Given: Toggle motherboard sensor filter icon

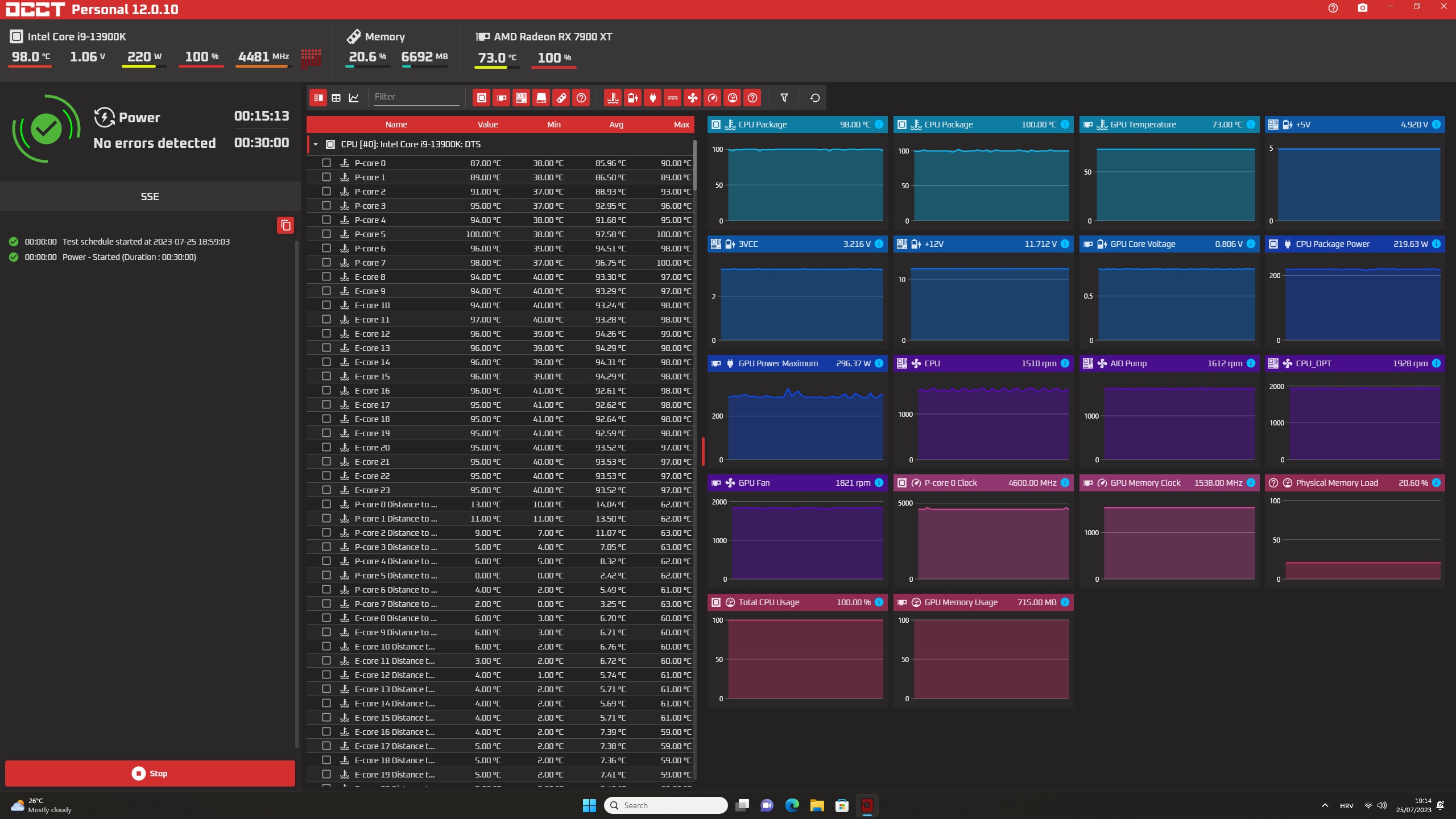Looking at the screenshot, I should pos(522,98).
